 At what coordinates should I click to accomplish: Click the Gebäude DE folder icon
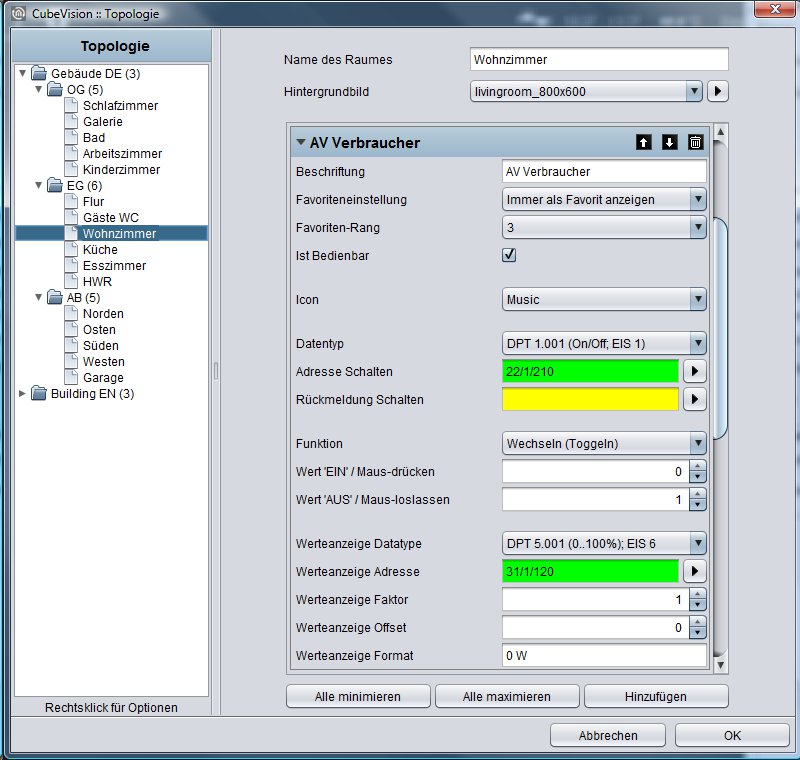tap(39, 73)
